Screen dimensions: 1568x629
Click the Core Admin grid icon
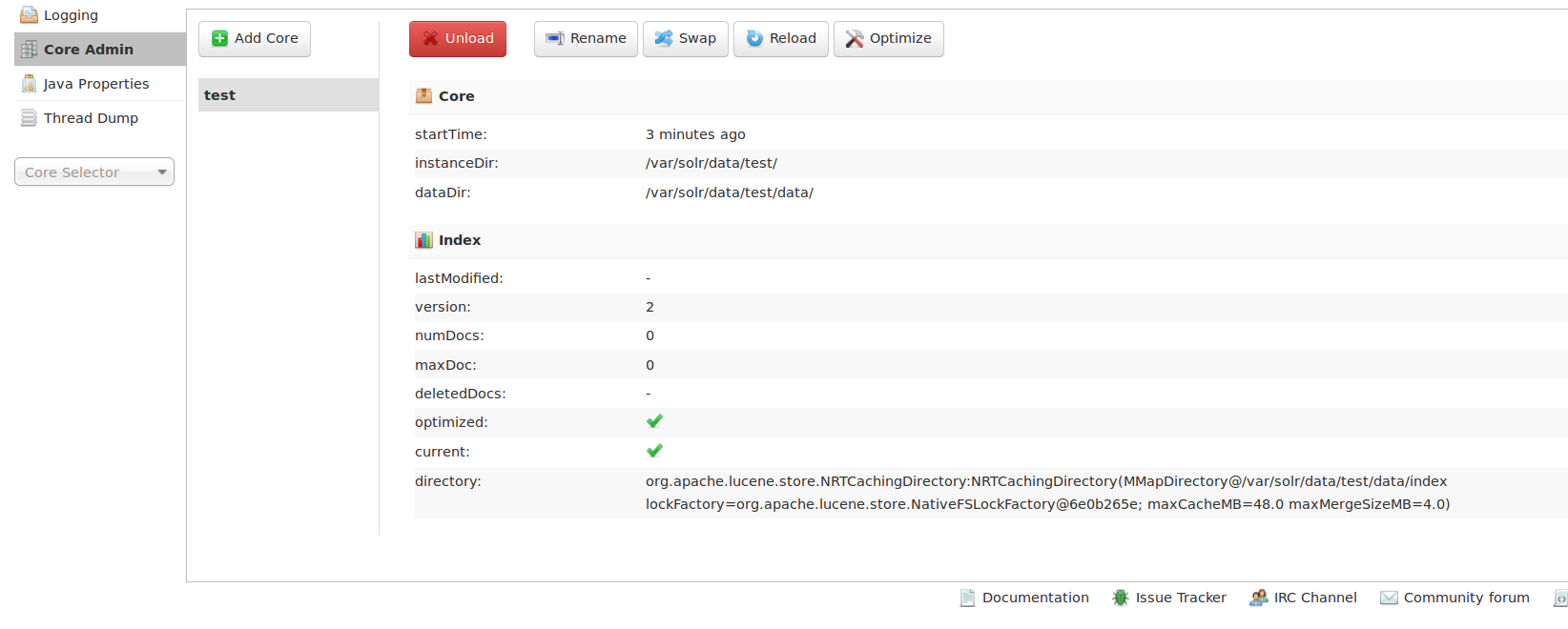point(30,50)
